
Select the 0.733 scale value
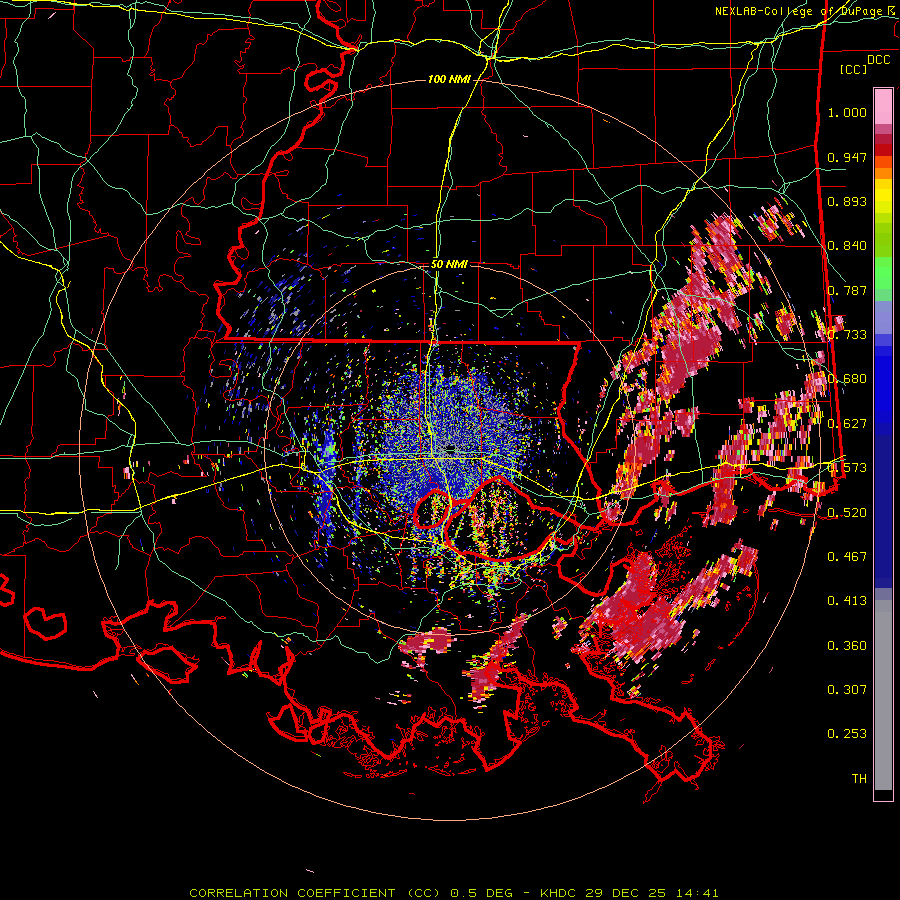tap(847, 335)
